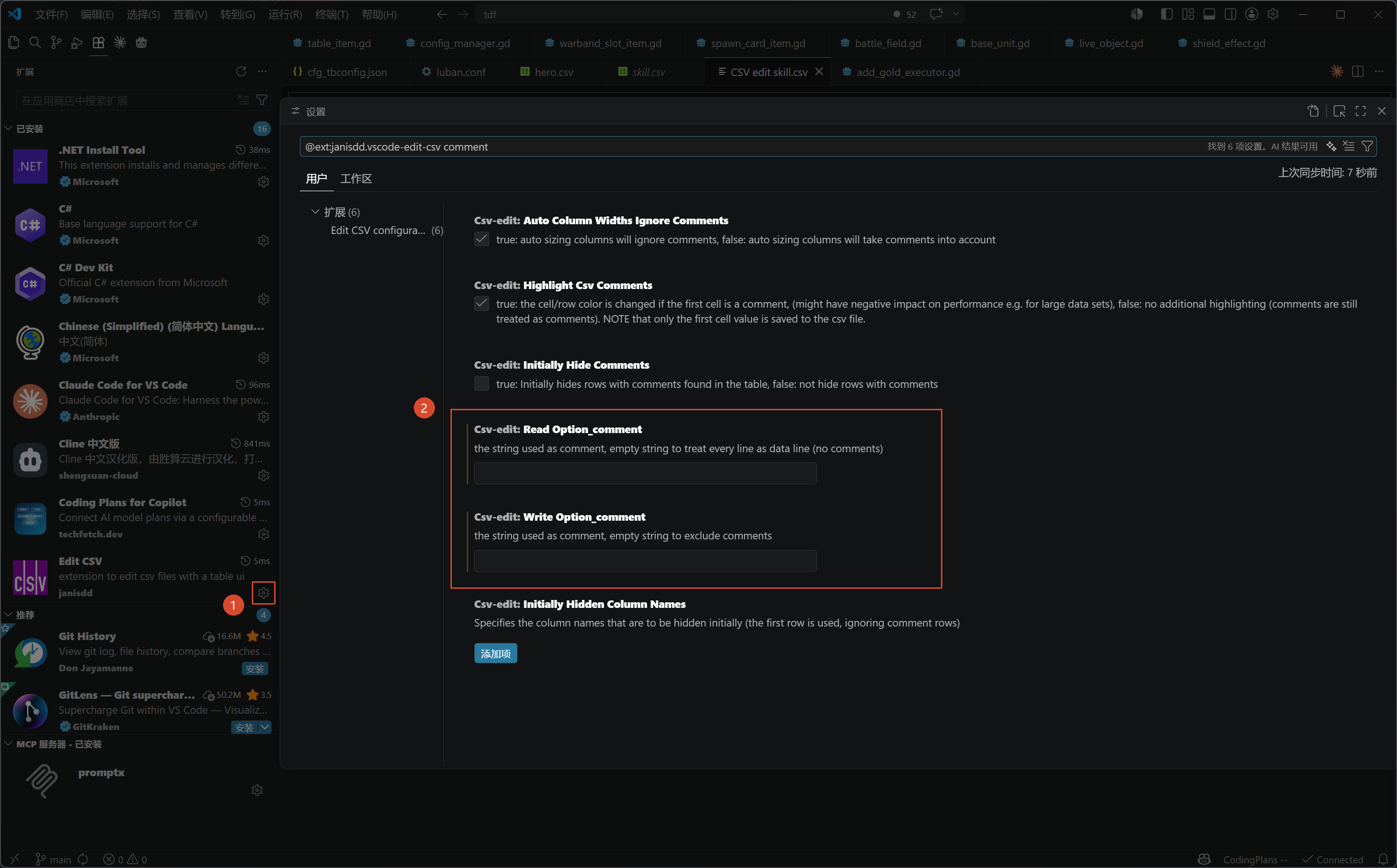Collapse the MCP 服务器 section
The height and width of the screenshot is (868, 1397).
[x=8, y=744]
